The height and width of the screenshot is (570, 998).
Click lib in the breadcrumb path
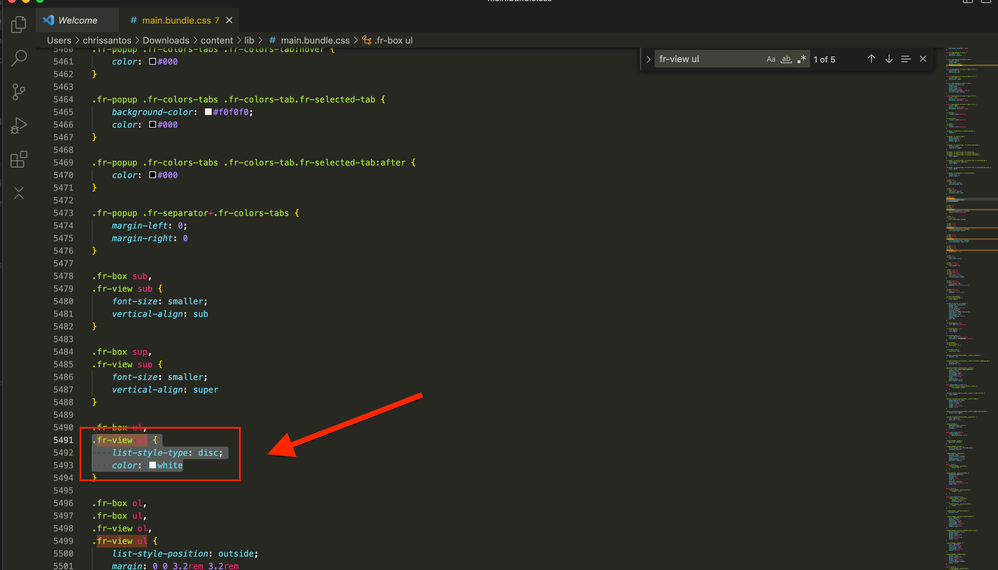click(x=249, y=40)
